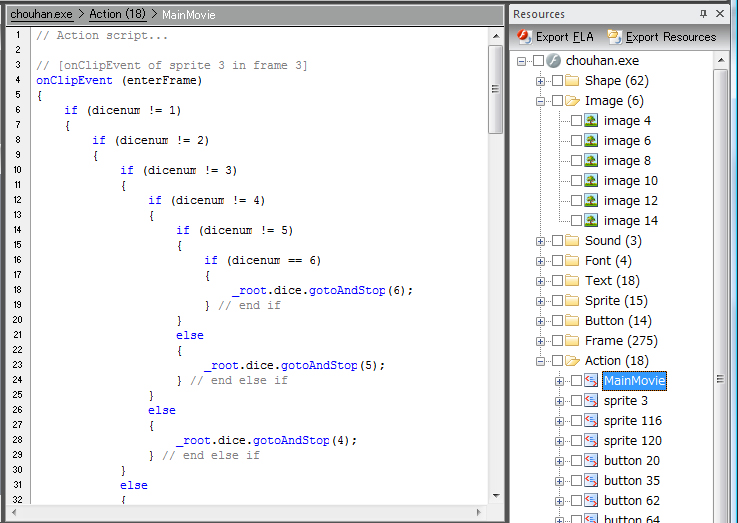
Task: Click horizontal scrollbar left arrow in editor
Action: pos(14,512)
